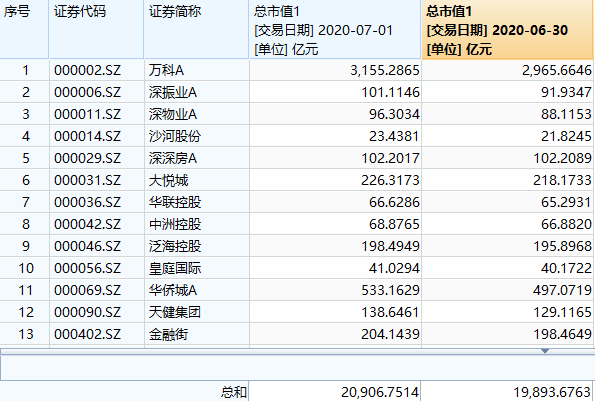
Task: Click the blank panel below the table
Action: [298, 368]
